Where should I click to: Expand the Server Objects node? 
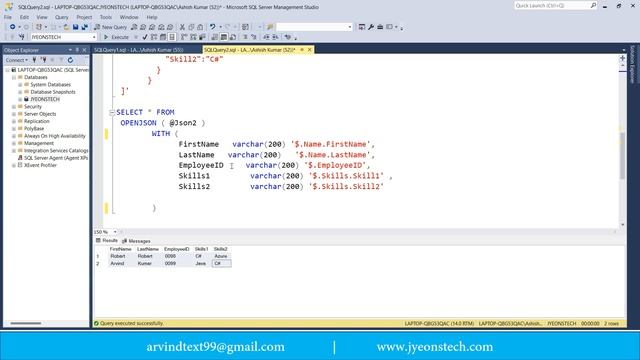(x=14, y=114)
